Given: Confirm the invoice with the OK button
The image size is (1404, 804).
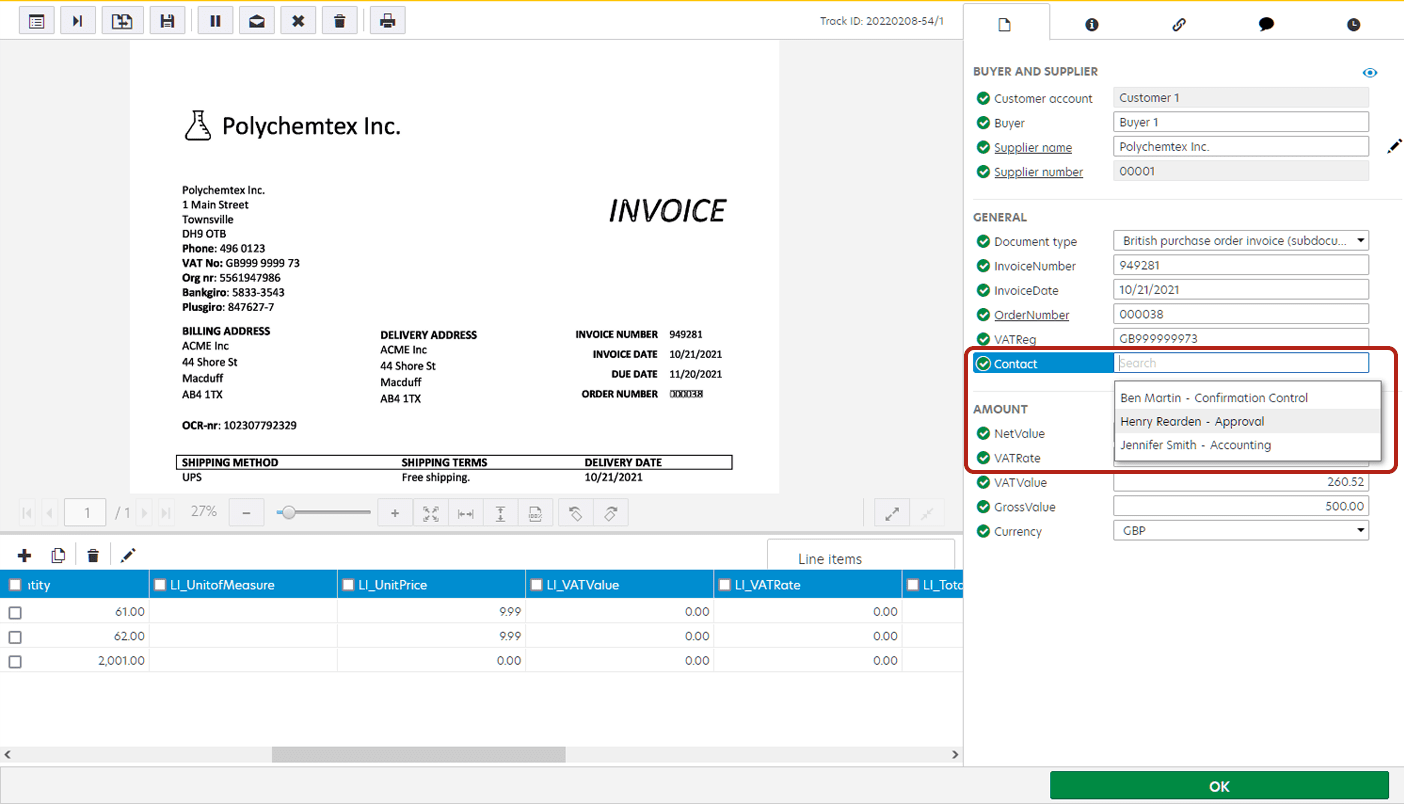Looking at the screenshot, I should tap(1219, 786).
